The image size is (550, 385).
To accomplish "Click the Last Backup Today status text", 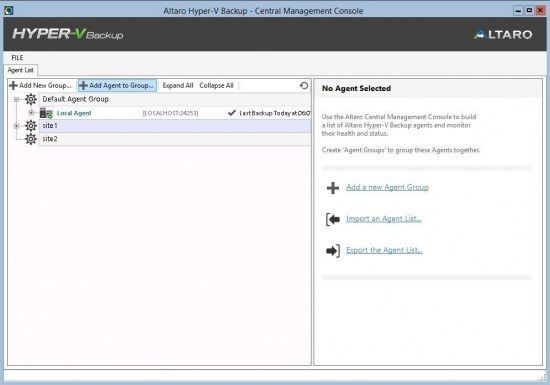I will click(x=275, y=113).
